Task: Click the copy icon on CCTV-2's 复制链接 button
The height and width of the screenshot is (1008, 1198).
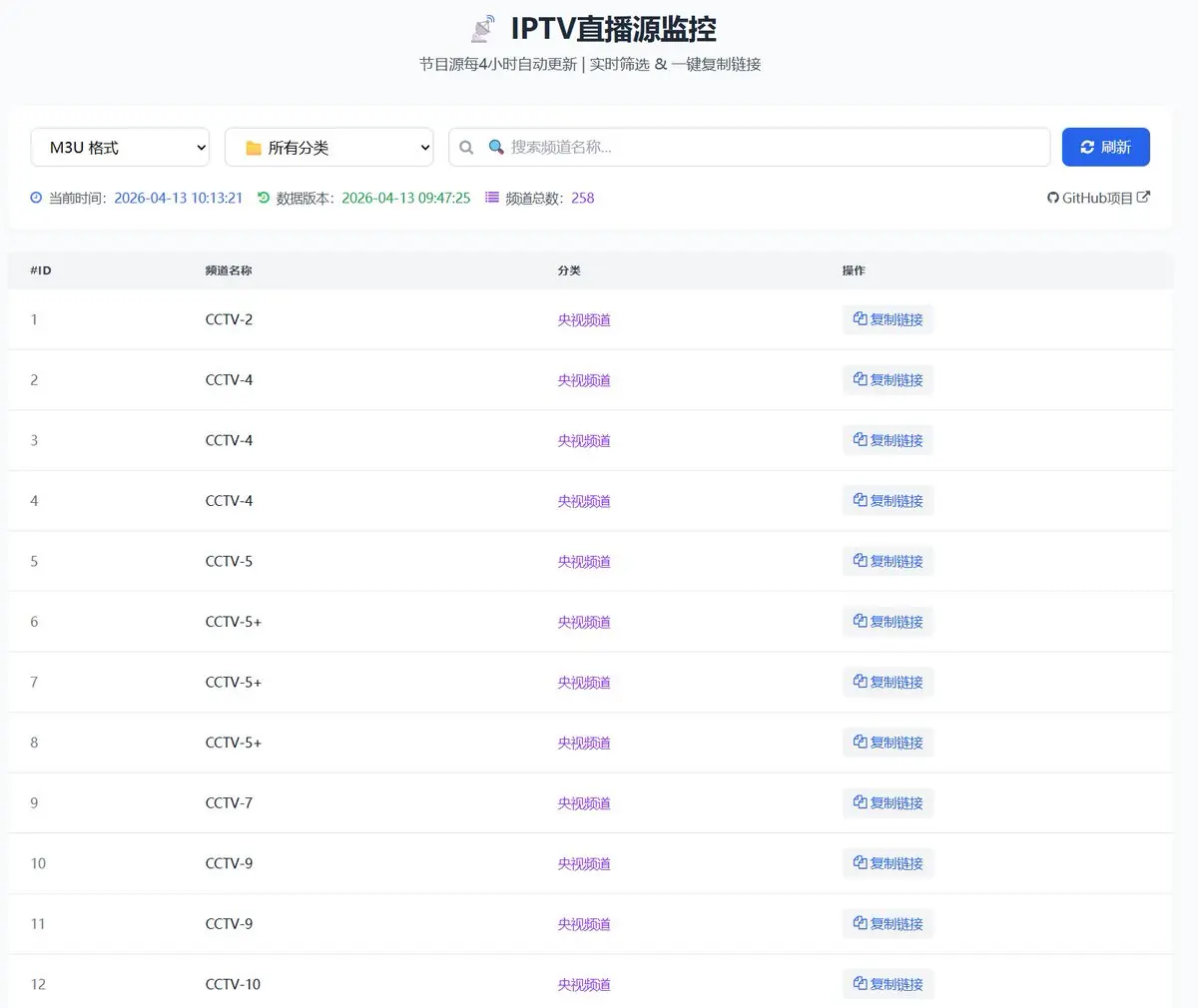Action: [x=862, y=319]
